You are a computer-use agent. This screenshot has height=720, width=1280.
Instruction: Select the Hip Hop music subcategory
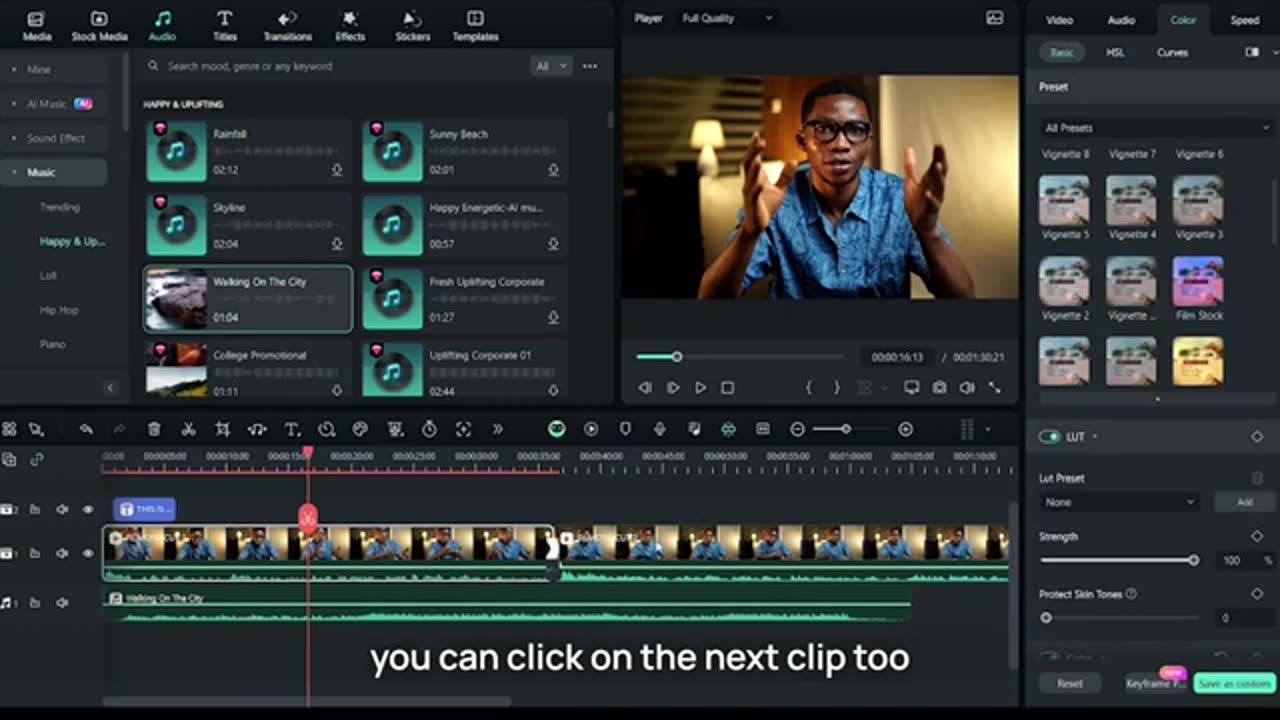58,310
